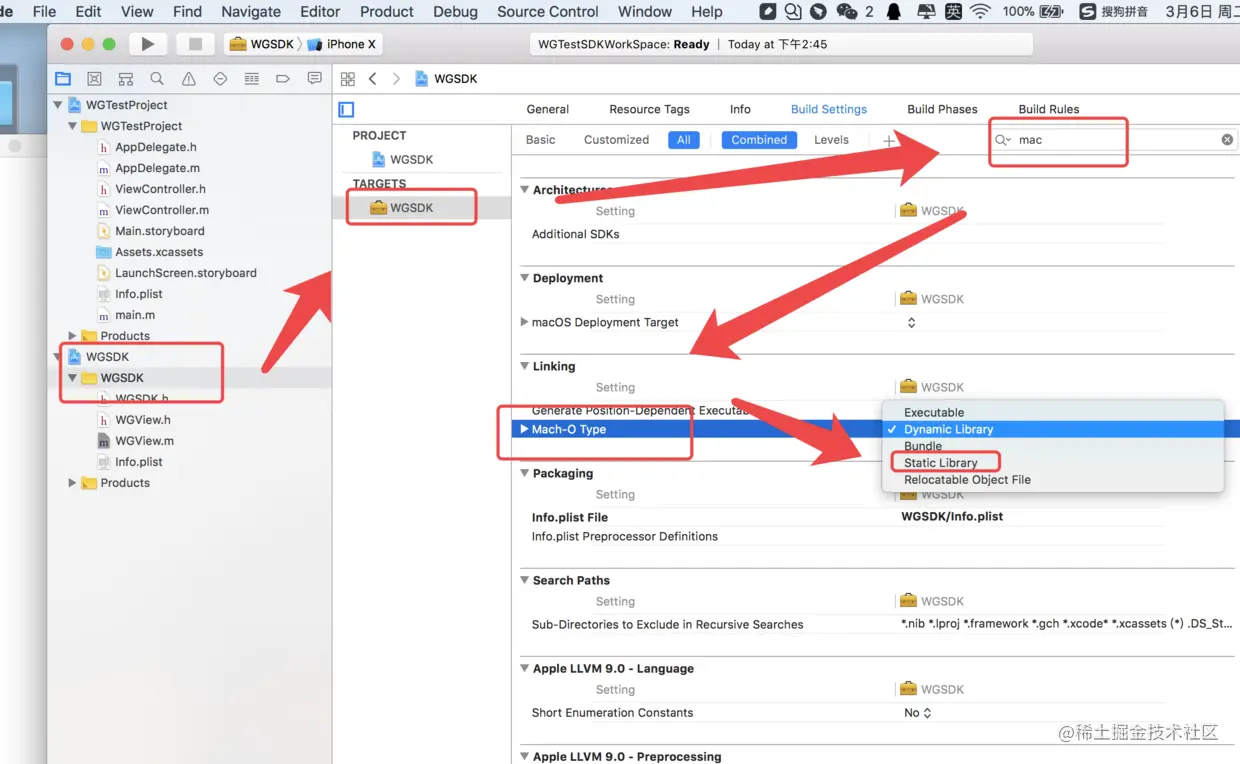The image size is (1240, 764).
Task: Collapse the Search Paths section
Action: [524, 580]
